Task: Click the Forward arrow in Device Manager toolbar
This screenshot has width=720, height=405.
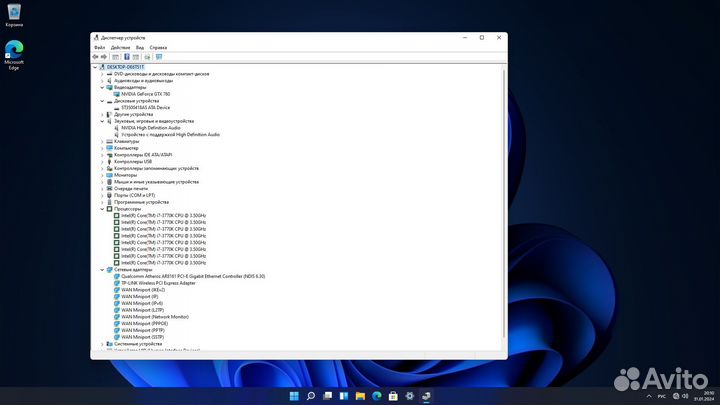Action: [x=104, y=57]
